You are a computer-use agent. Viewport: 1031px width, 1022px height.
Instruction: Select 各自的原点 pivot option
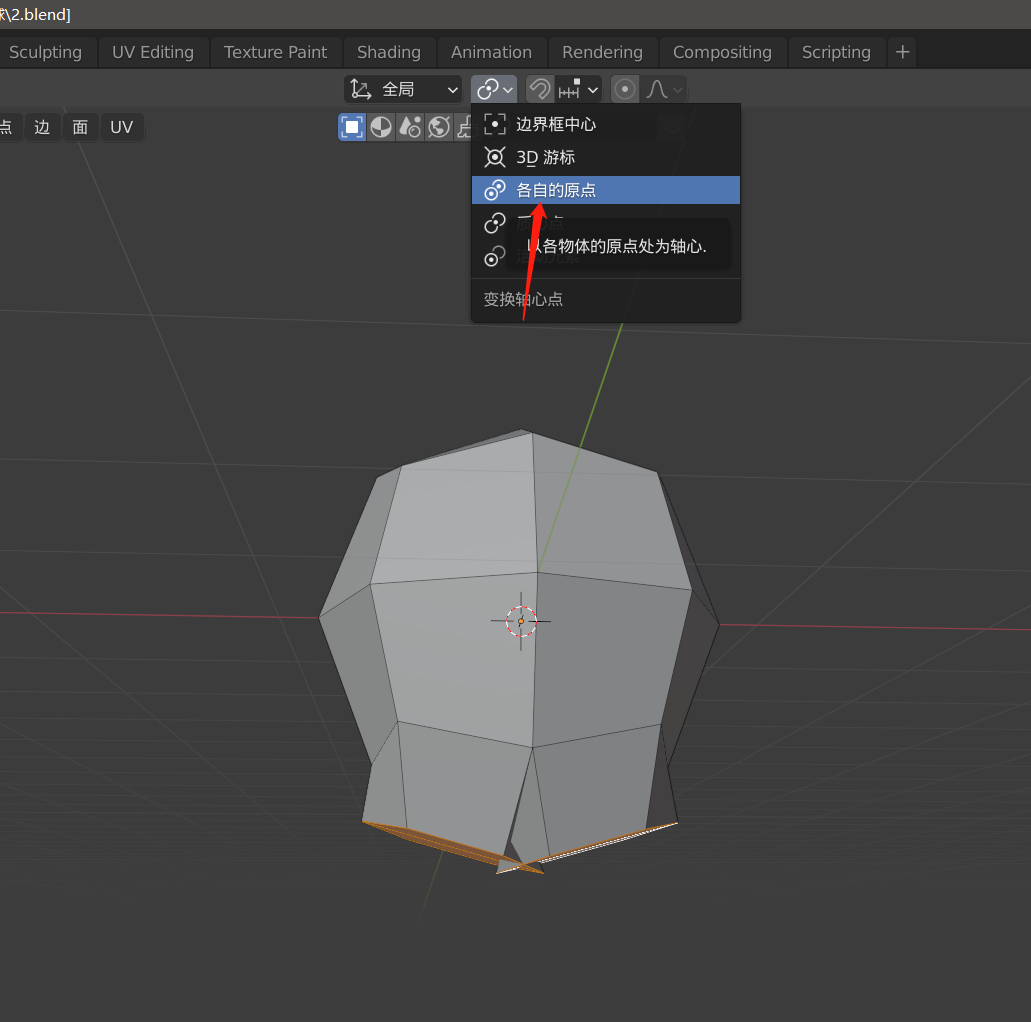606,190
